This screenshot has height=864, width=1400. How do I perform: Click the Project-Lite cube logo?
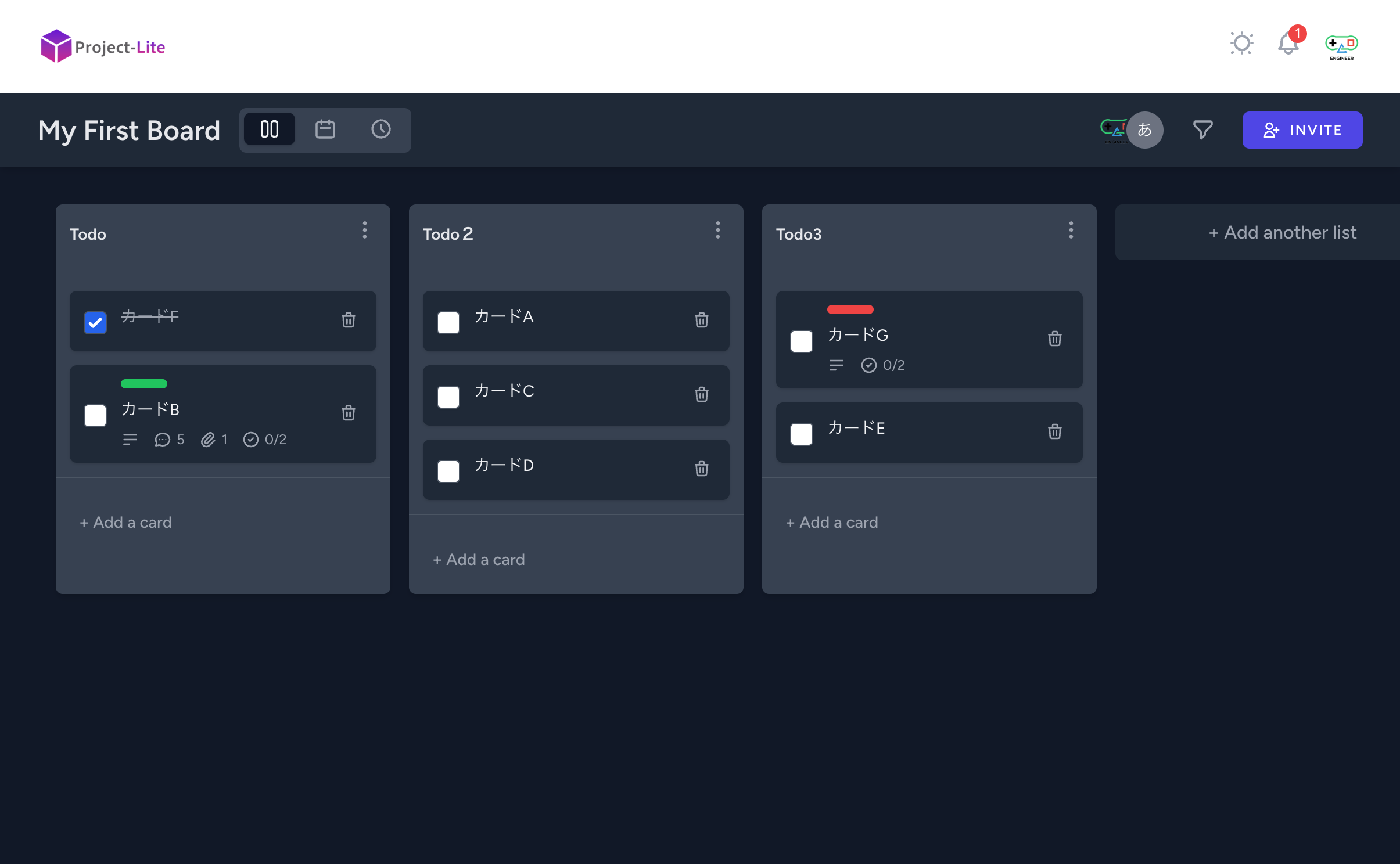click(55, 45)
